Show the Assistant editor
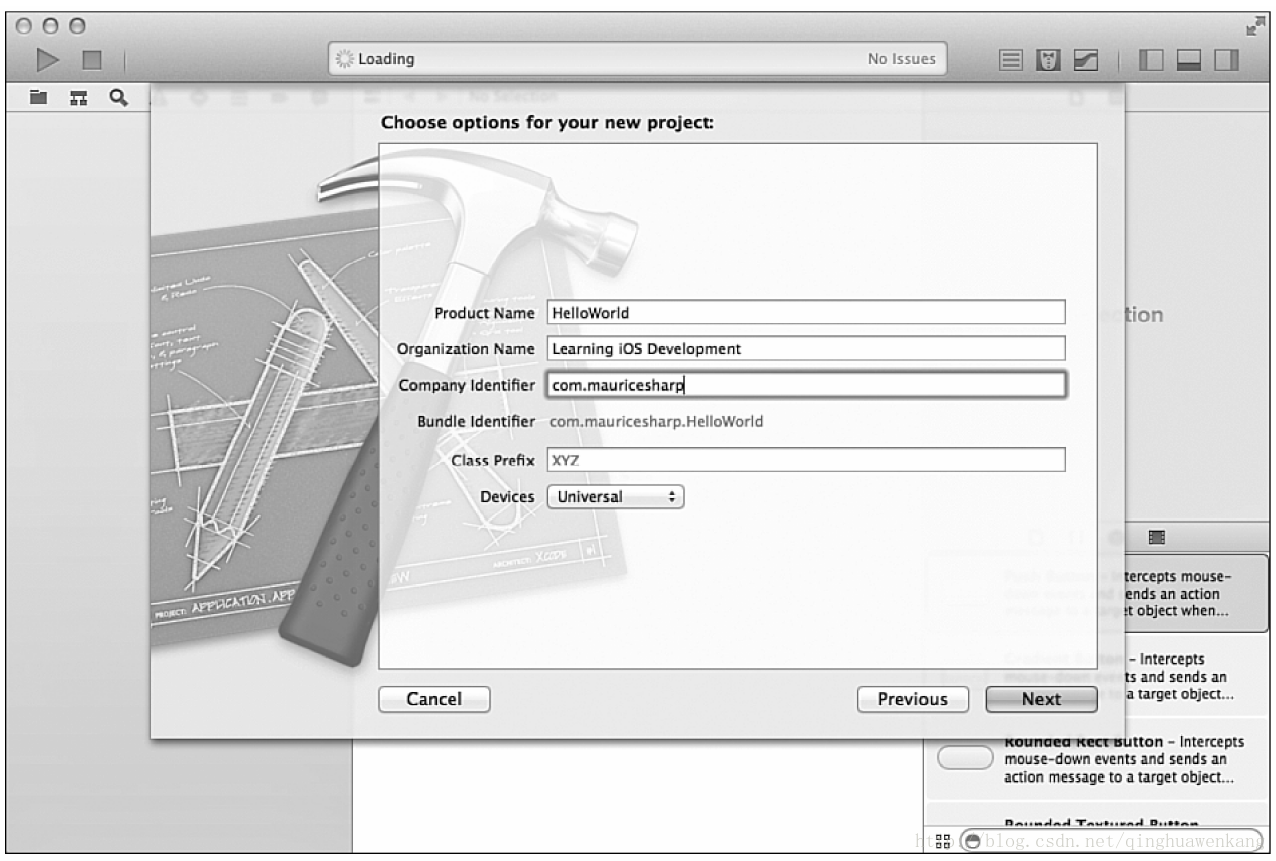The image size is (1276, 861). 1048,60
